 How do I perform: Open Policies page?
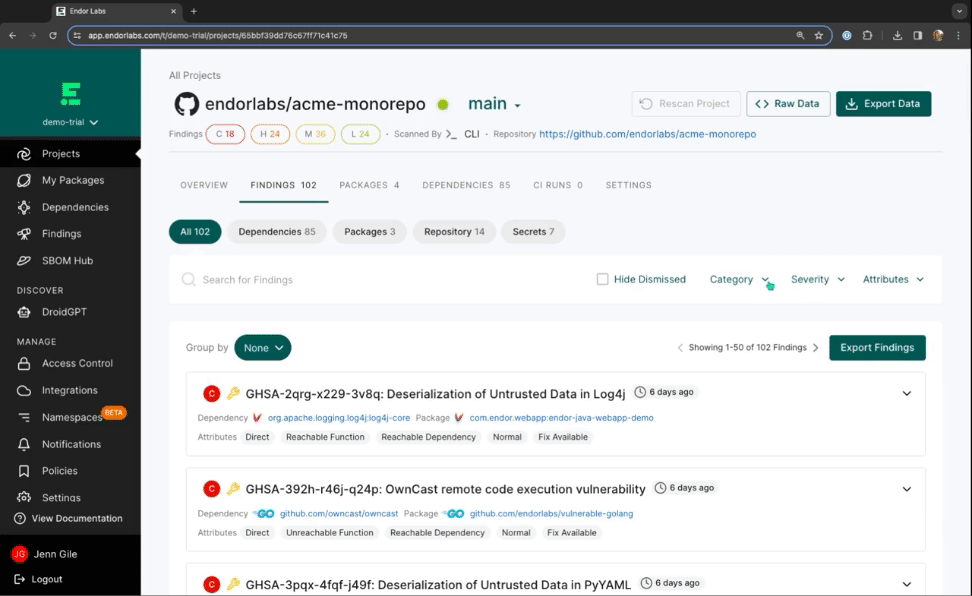pyautogui.click(x=60, y=471)
